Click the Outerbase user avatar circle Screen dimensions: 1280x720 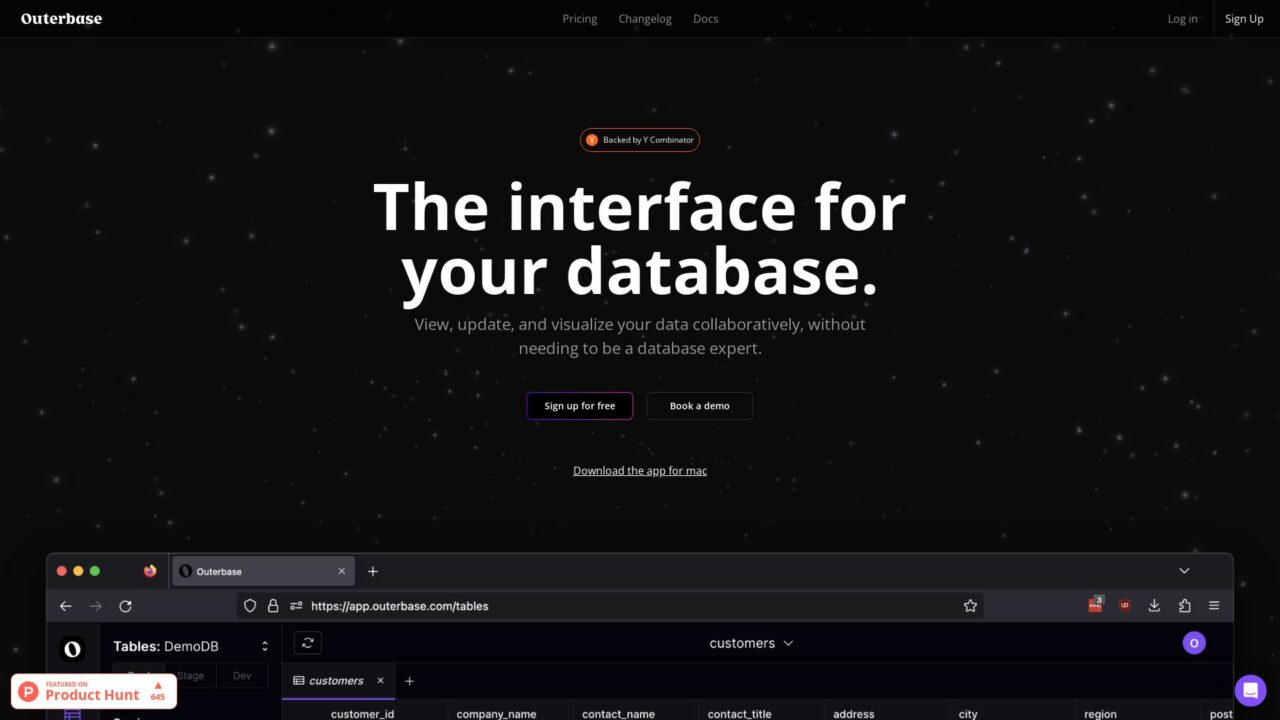(1194, 642)
